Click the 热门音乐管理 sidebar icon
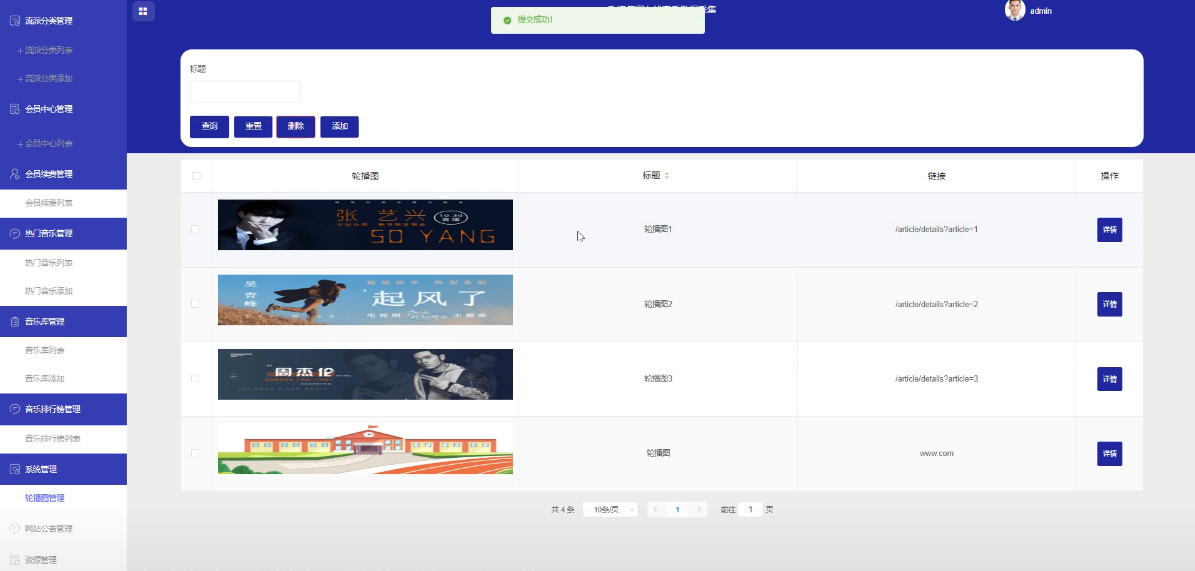The width and height of the screenshot is (1195, 571). point(14,233)
